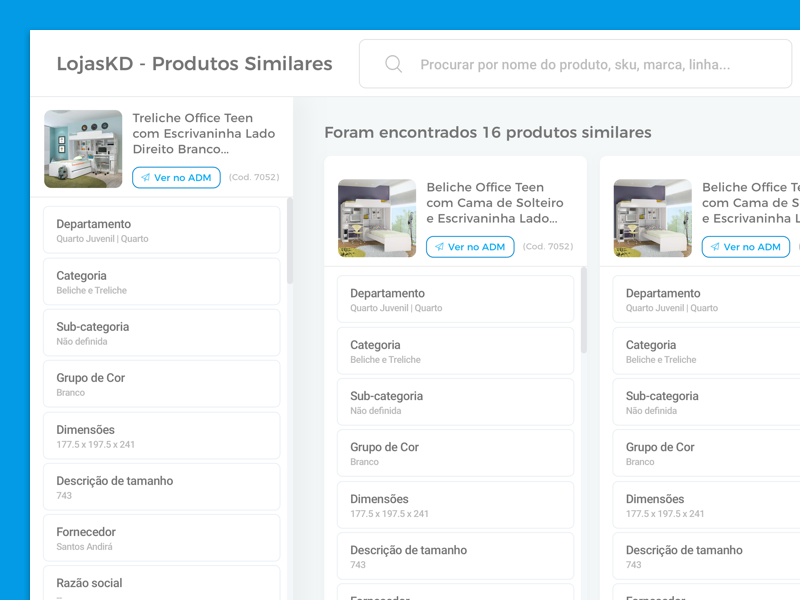This screenshot has width=800, height=600.
Task: Click the 'Foram encontrados 16 produtos similares' heading
Action: 488,132
